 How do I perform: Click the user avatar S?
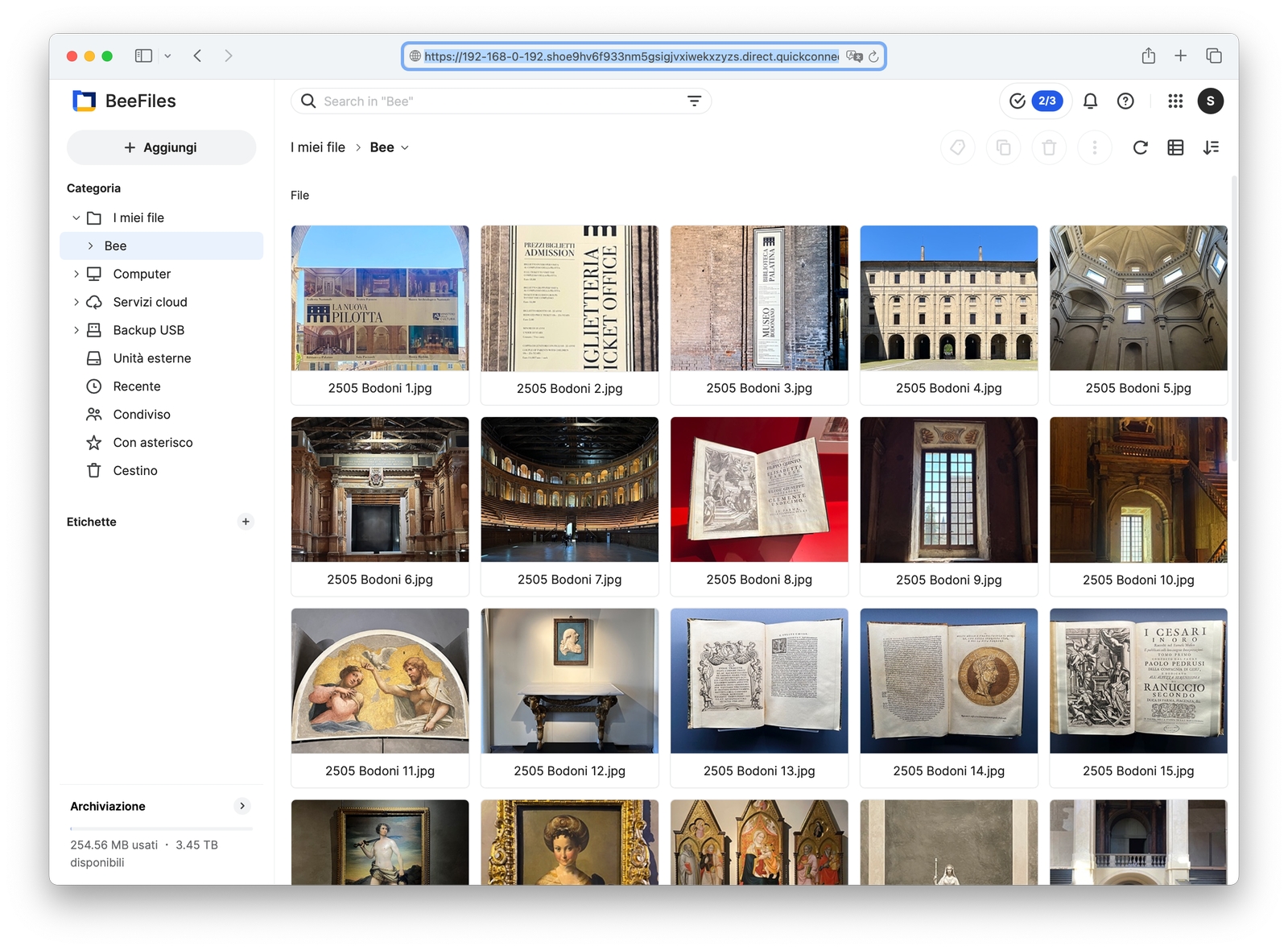click(x=1210, y=101)
